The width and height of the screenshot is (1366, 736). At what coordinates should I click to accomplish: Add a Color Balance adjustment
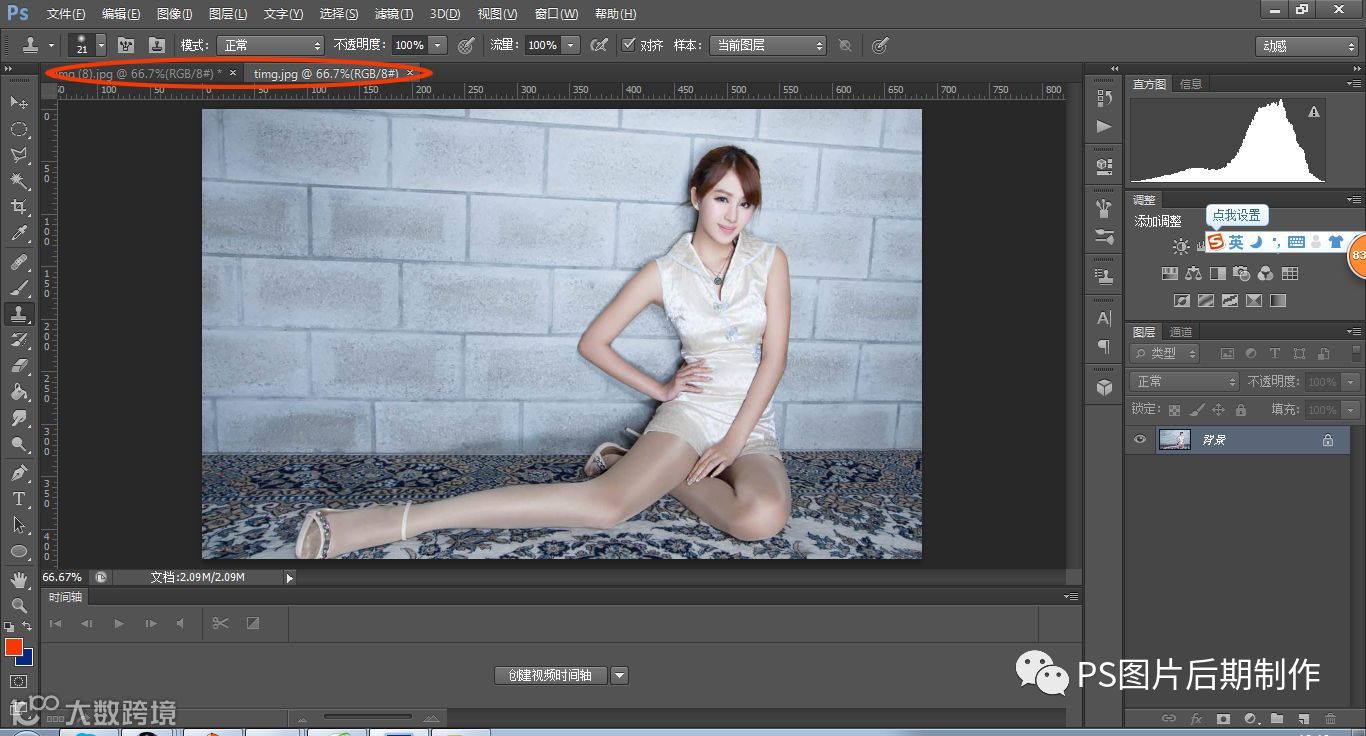tap(1193, 273)
